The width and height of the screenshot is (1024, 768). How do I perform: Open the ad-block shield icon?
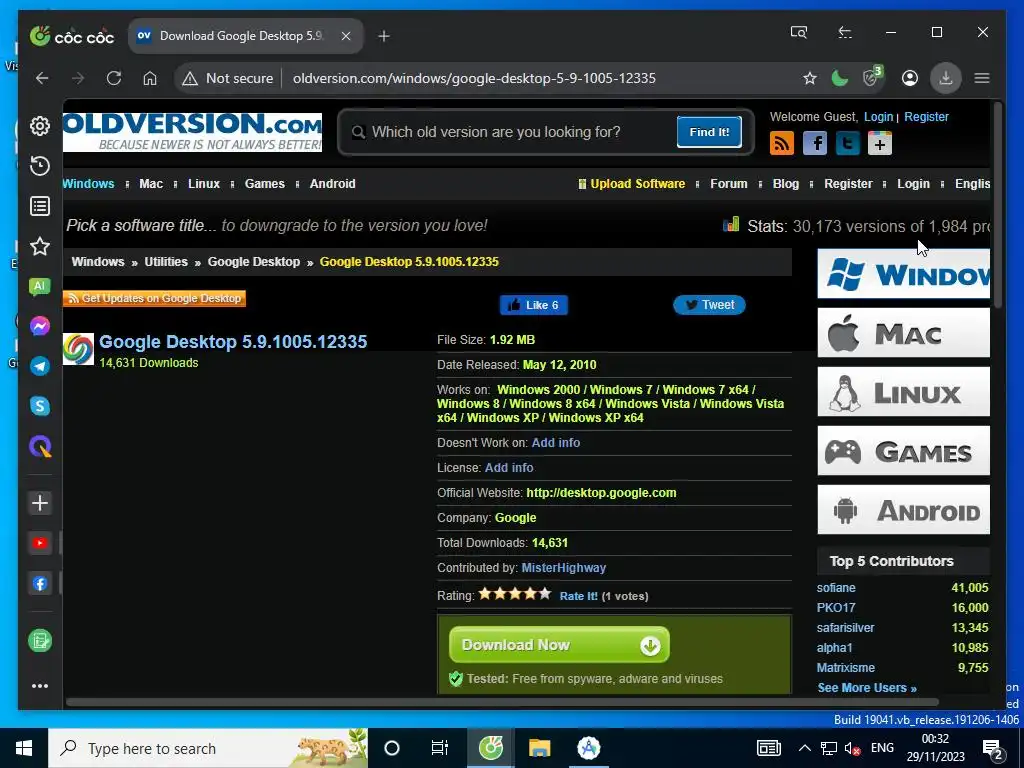(x=872, y=77)
